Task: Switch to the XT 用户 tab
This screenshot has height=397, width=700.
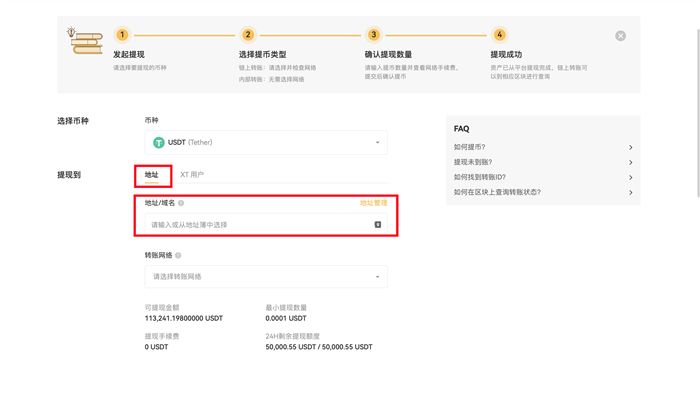Action: [x=192, y=175]
